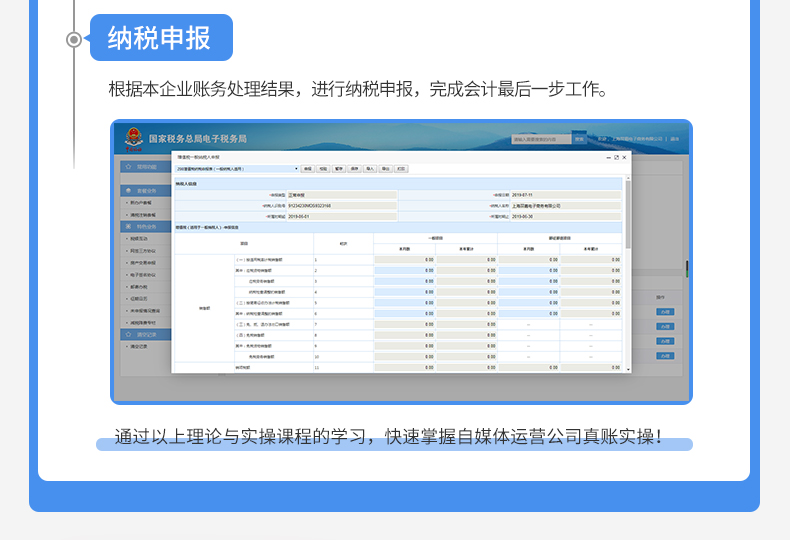Click the 申报 button in dialog toolbar

[308, 169]
